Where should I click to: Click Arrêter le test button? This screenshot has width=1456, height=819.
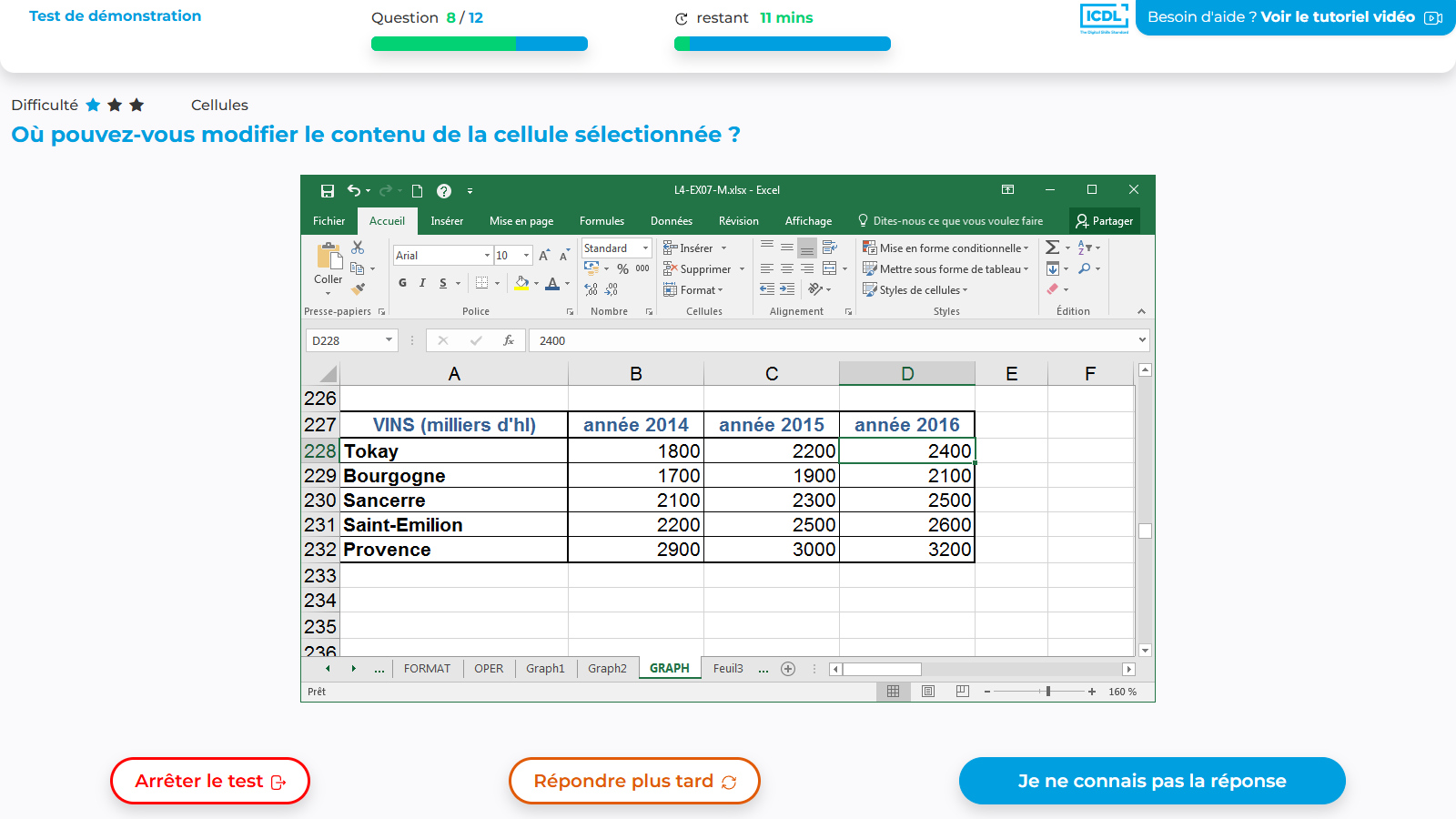click(x=210, y=781)
